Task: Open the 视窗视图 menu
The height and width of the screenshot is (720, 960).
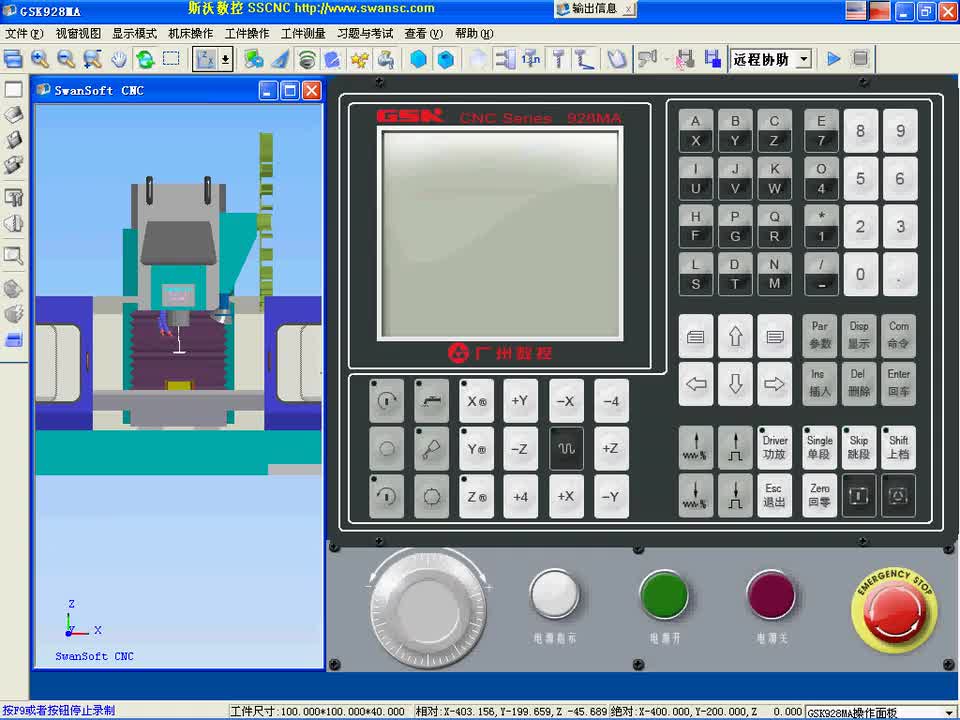Action: 78,33
